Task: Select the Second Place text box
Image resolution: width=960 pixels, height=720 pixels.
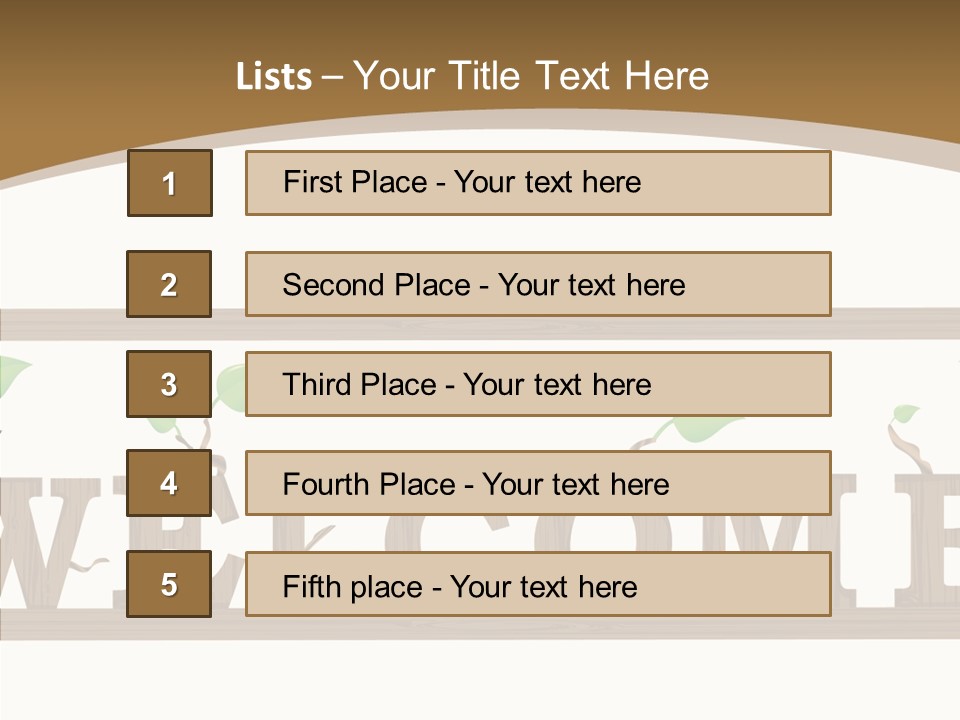Action: tap(538, 284)
